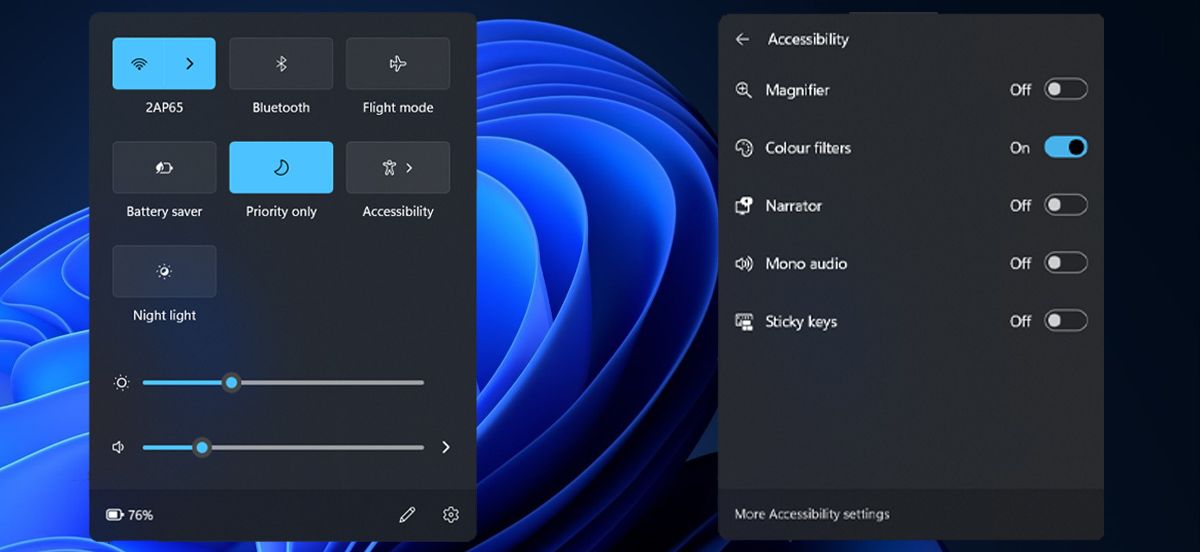Image resolution: width=1200 pixels, height=552 pixels.
Task: Enable Flight mode tile
Action: coord(398,64)
